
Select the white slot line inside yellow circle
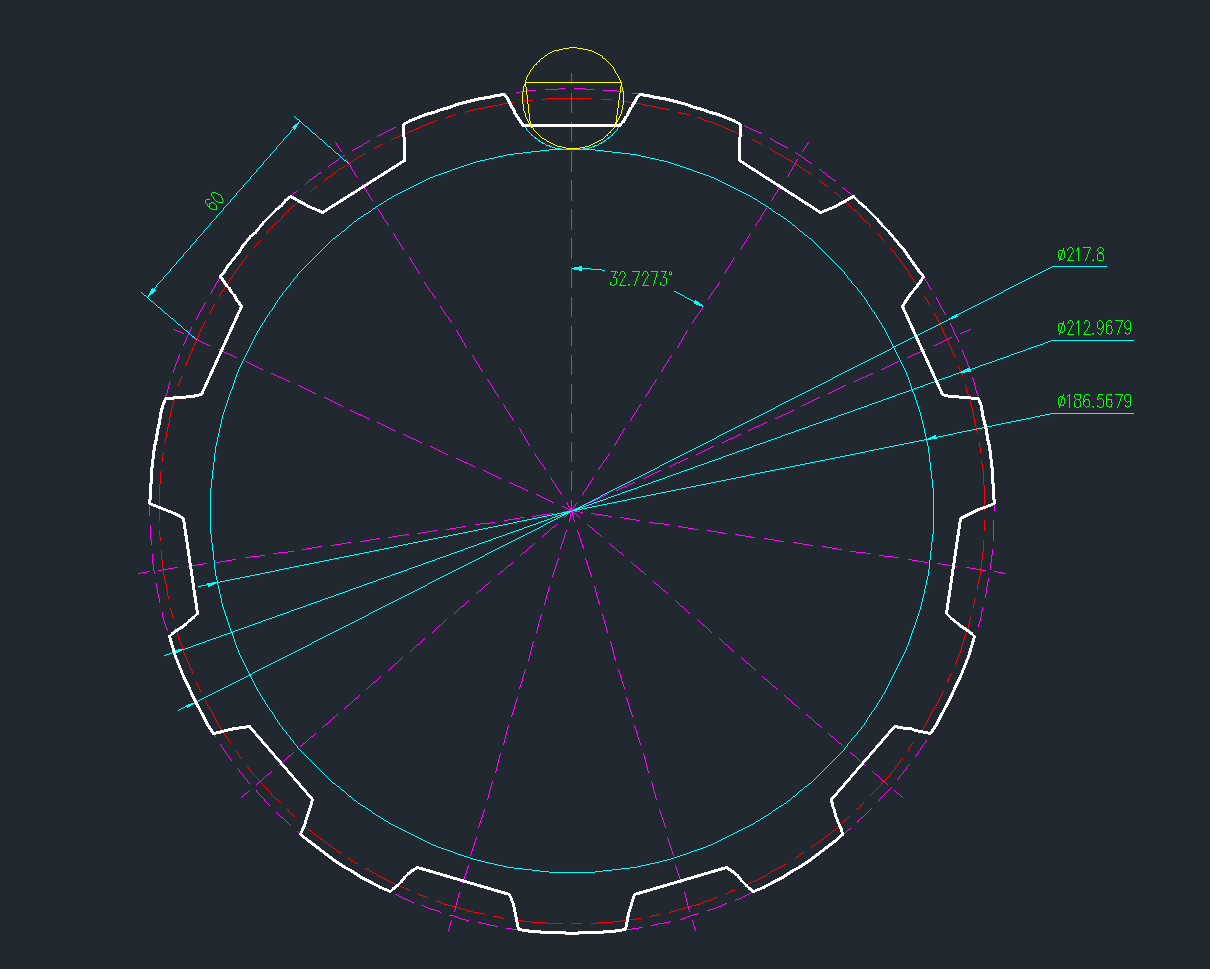tap(572, 125)
